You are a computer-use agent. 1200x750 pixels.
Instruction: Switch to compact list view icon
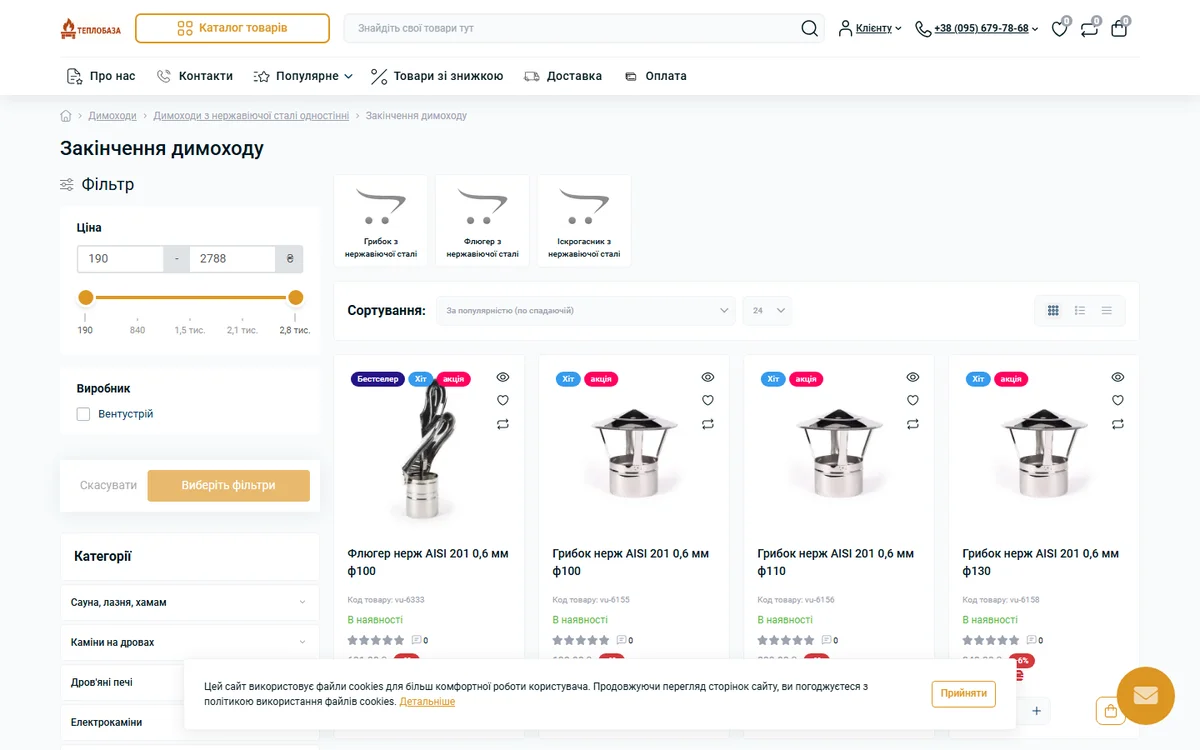point(1107,311)
